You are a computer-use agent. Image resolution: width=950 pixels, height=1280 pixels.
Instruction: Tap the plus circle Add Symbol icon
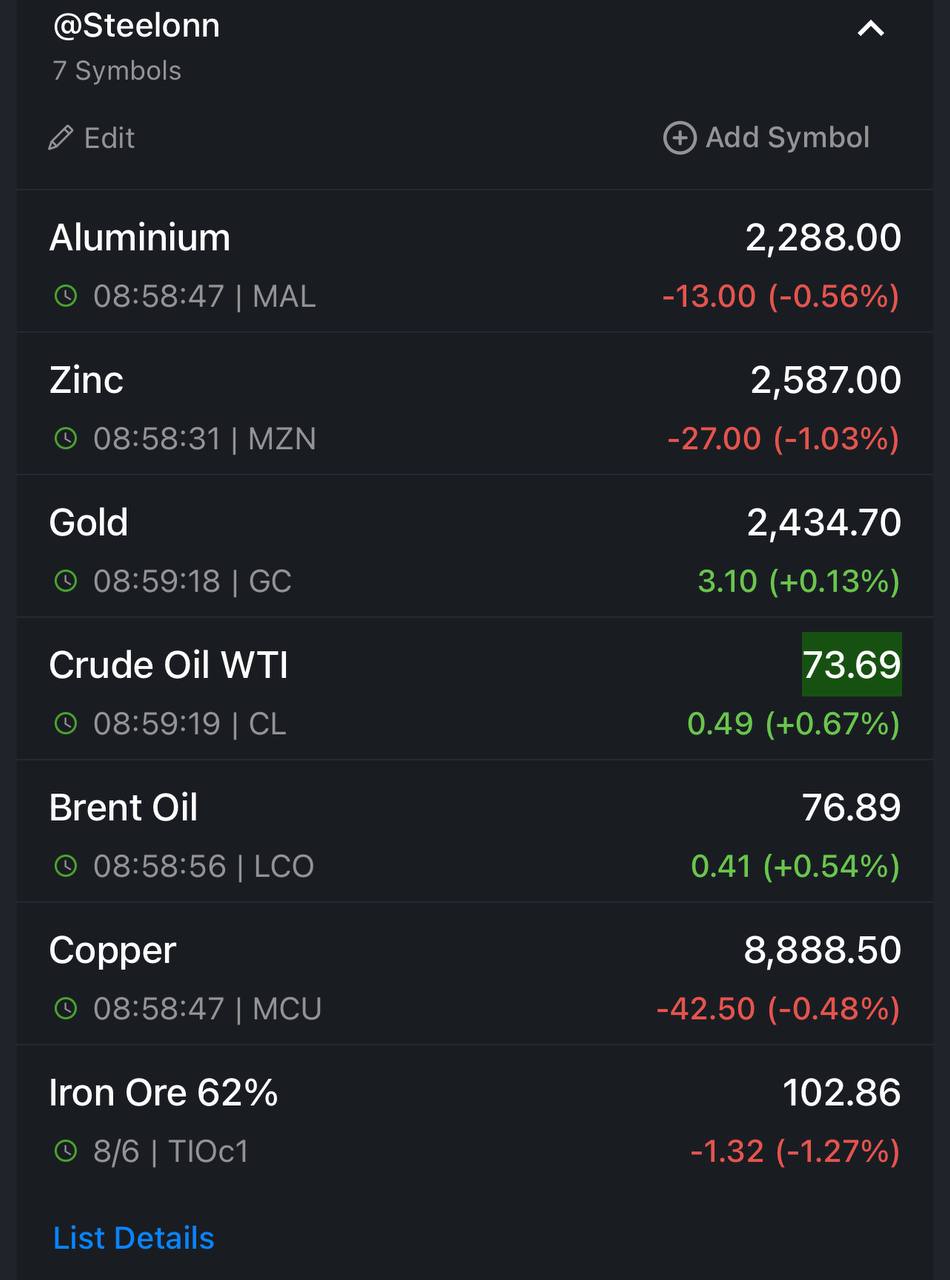click(680, 138)
